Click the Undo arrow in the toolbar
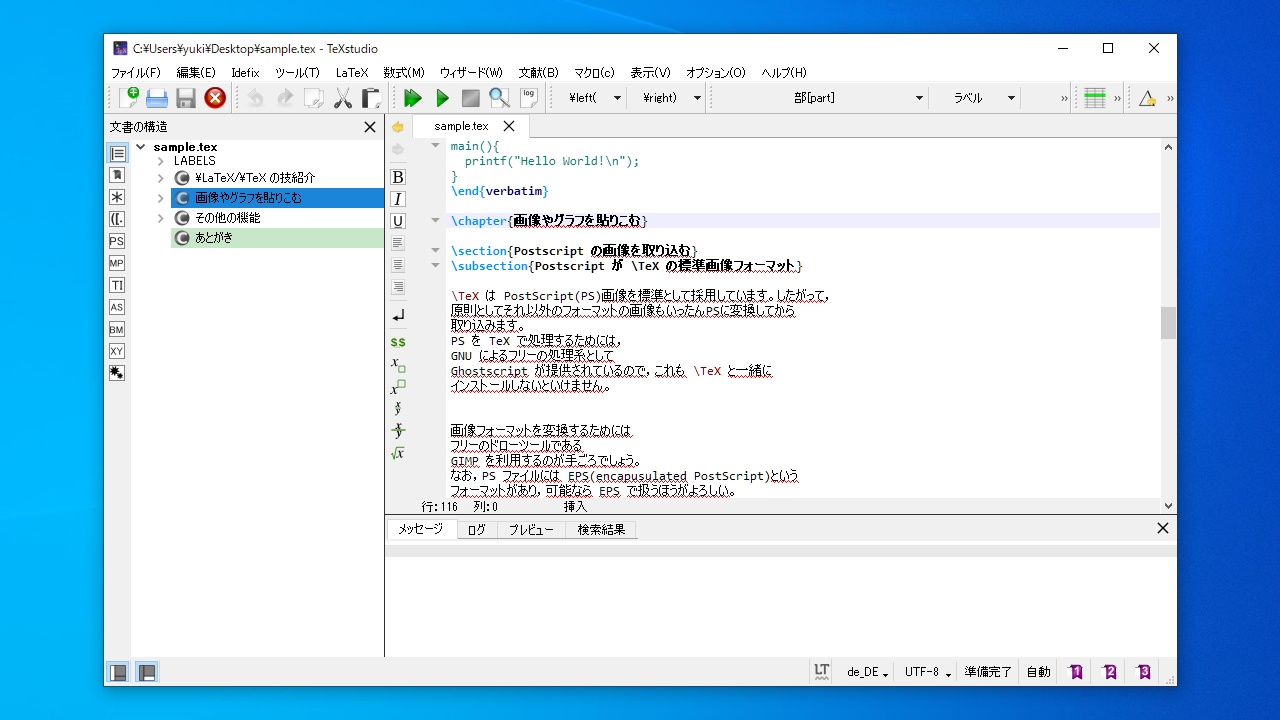Screen dimensions: 1280x720 [x=256, y=98]
